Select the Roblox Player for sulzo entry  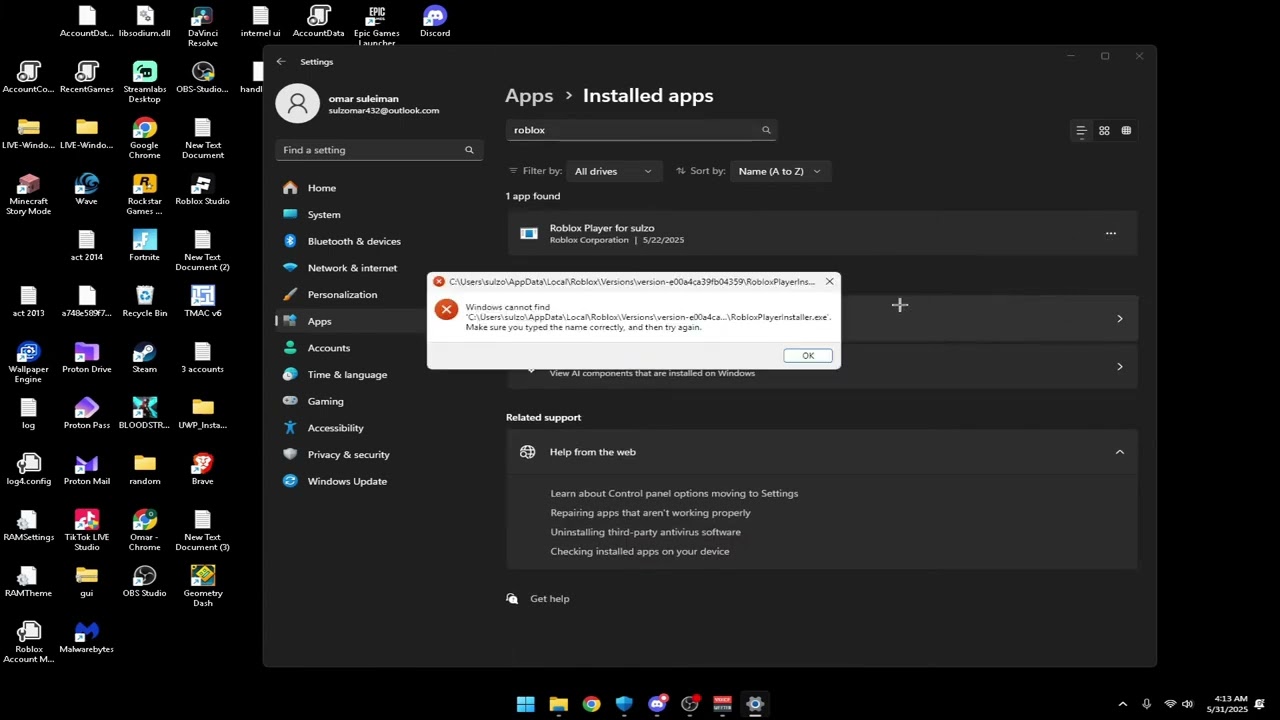point(822,234)
